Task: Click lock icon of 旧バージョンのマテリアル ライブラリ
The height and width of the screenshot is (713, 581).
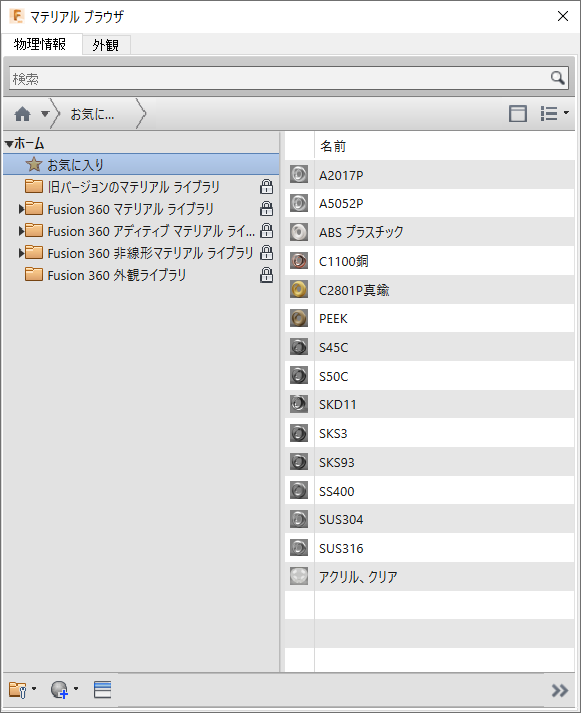Action: (x=266, y=186)
